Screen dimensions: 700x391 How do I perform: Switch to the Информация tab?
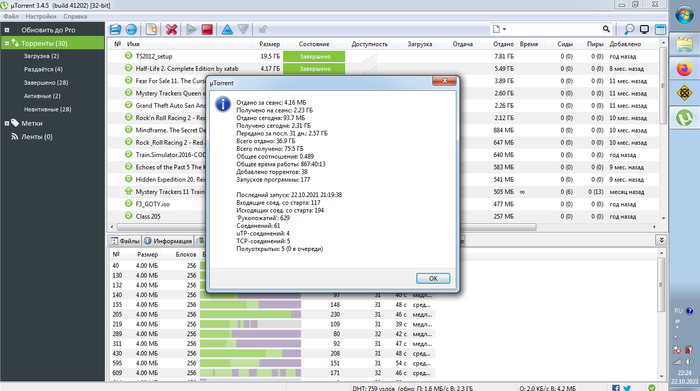168,241
